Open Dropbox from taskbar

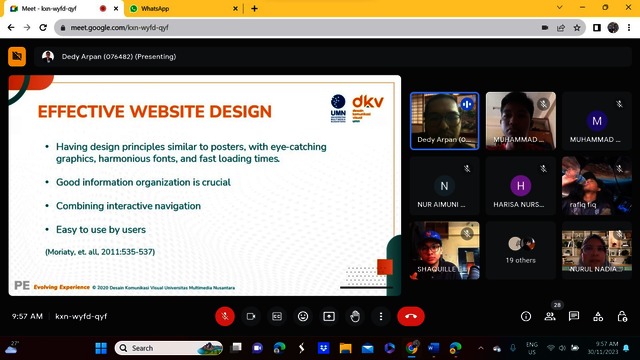point(324,348)
